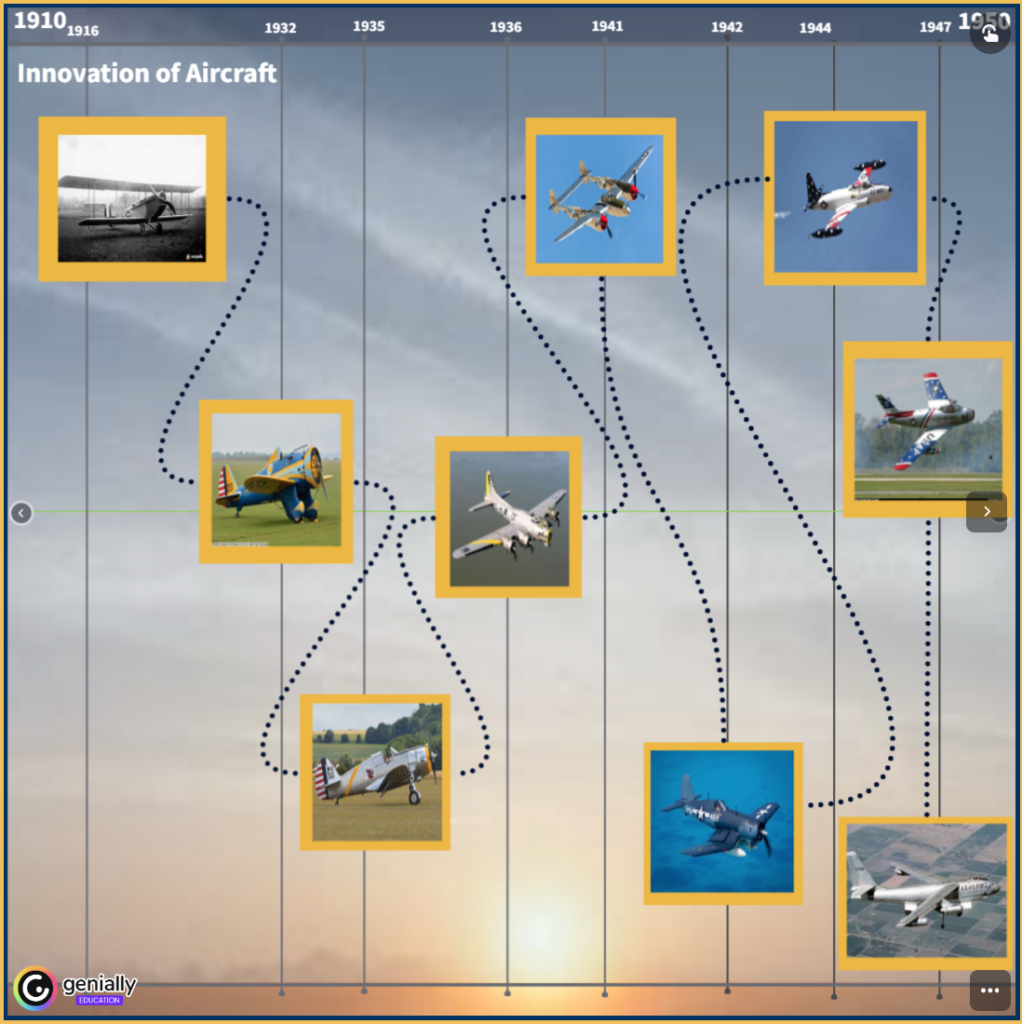Viewport: 1022px width, 1024px height.
Task: Click the four-engine bomber photo
Action: pyautogui.click(x=508, y=517)
